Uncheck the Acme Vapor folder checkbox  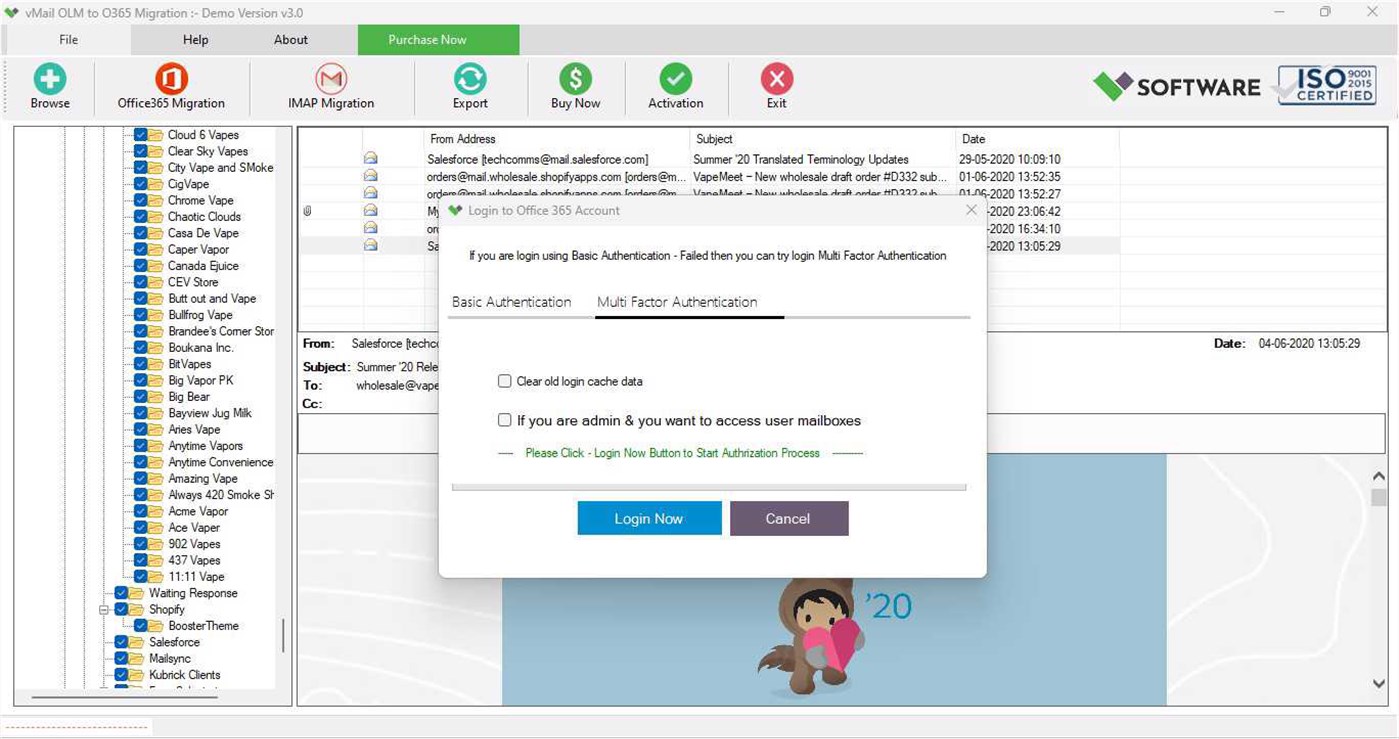click(x=140, y=511)
